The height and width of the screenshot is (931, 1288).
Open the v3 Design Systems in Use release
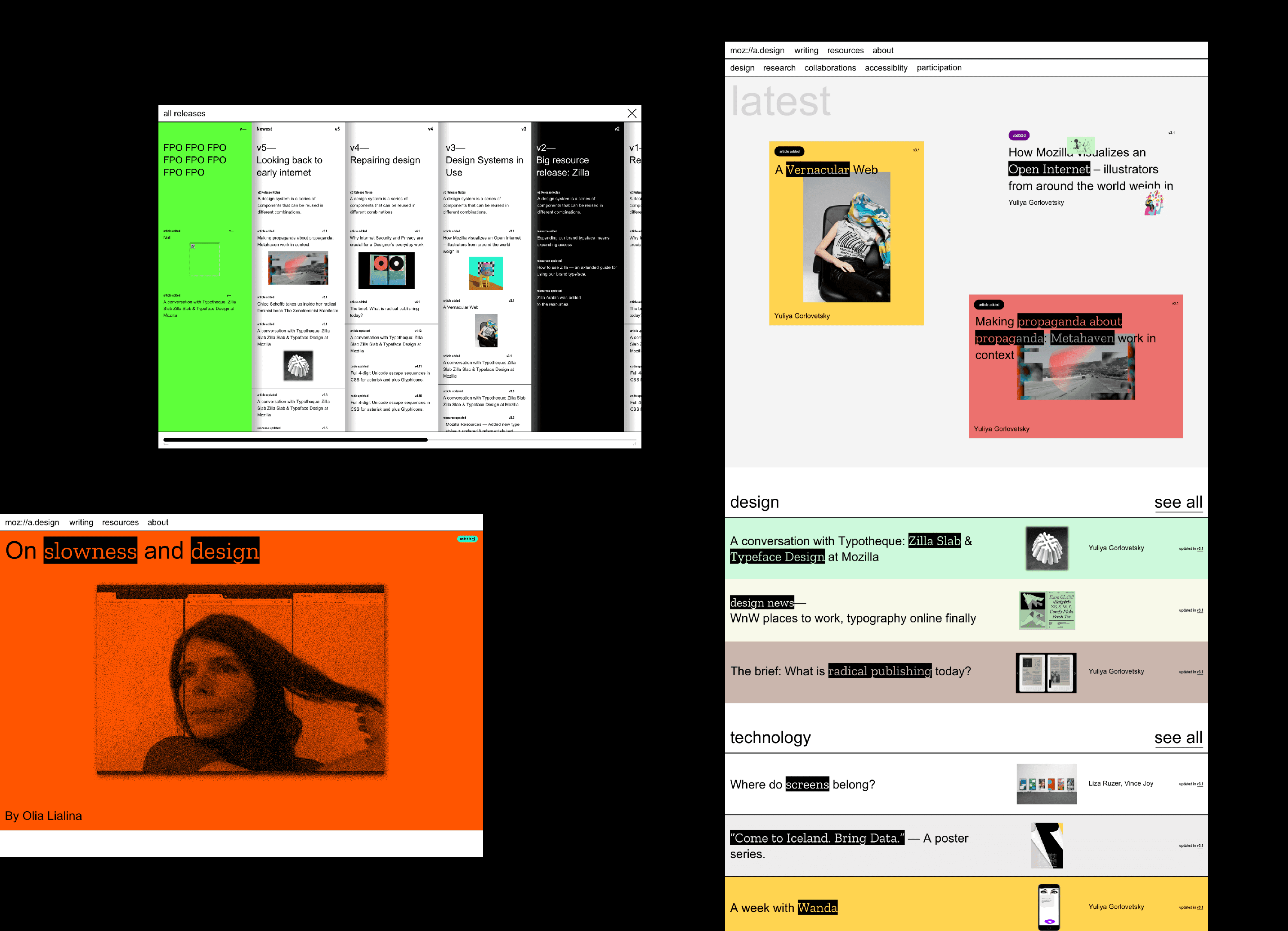(484, 160)
